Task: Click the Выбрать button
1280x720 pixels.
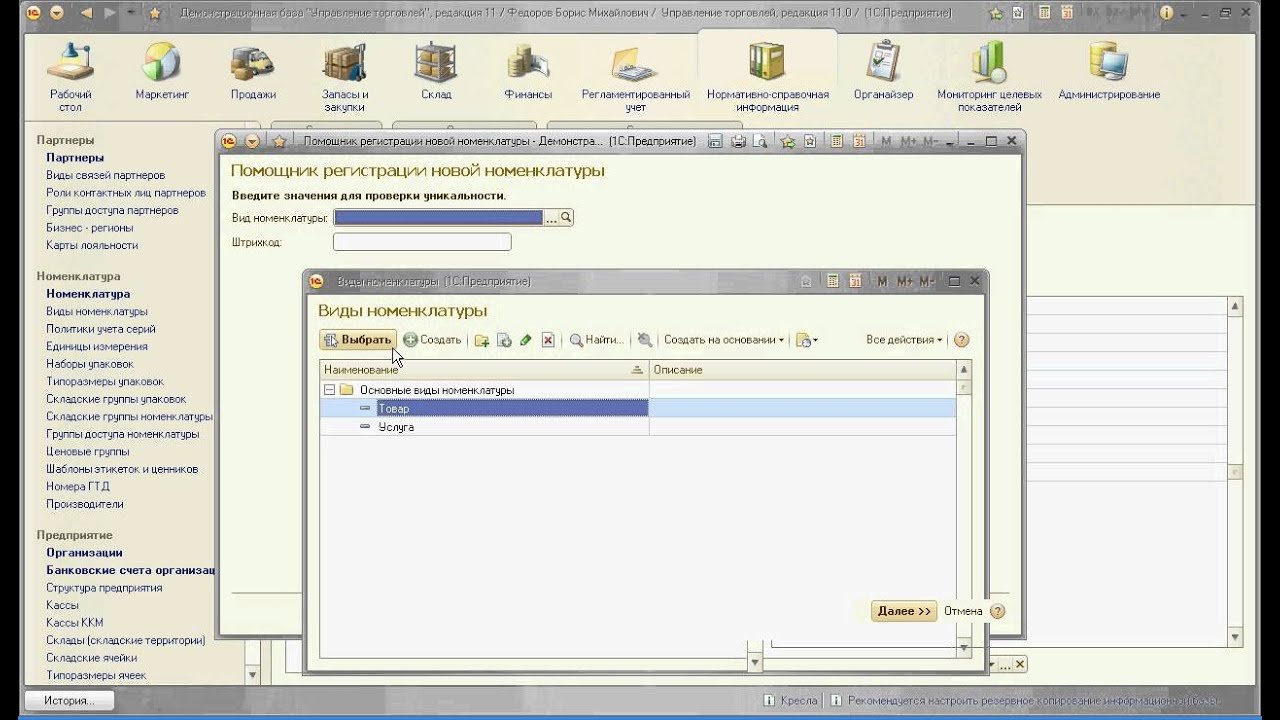Action: 358,340
